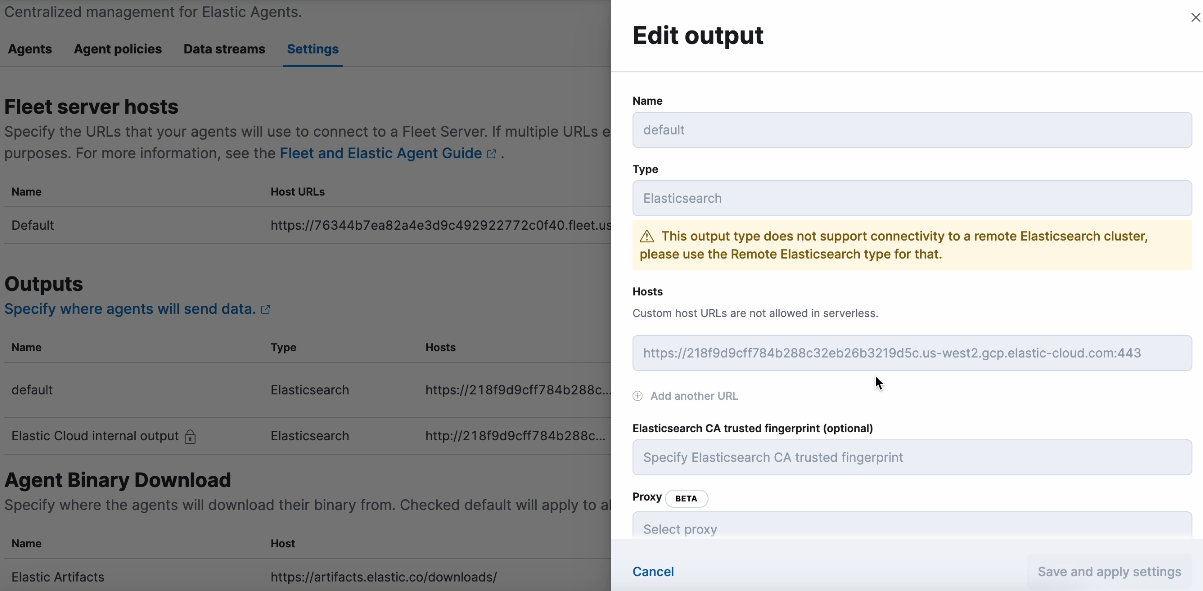Click Save and apply settings
The width and height of the screenshot is (1203, 591).
pos(1108,571)
